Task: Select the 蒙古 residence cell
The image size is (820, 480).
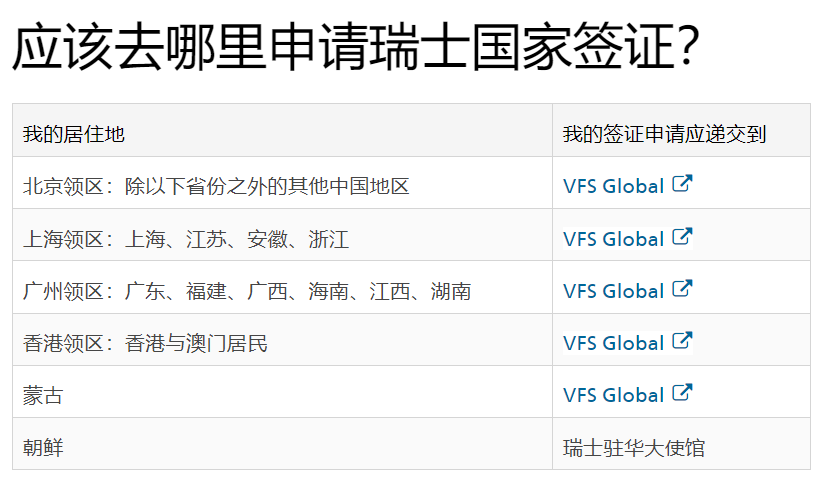Action: click(x=282, y=392)
